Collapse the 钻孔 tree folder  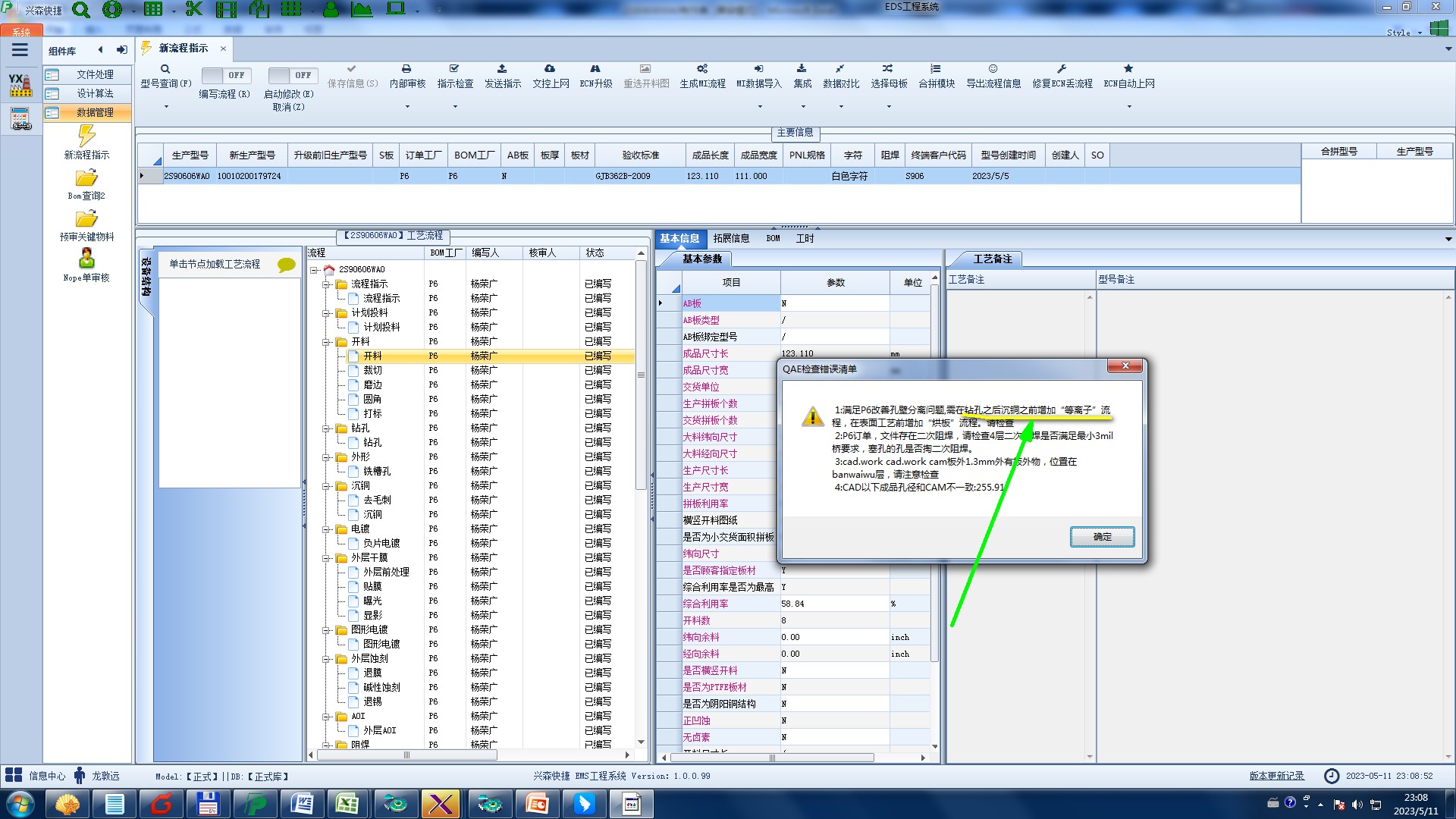click(x=326, y=428)
